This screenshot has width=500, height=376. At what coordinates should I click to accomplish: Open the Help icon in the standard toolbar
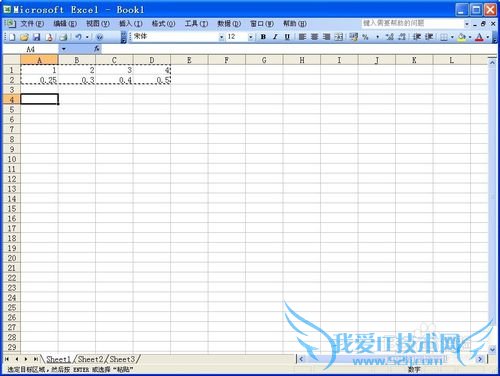[99, 37]
